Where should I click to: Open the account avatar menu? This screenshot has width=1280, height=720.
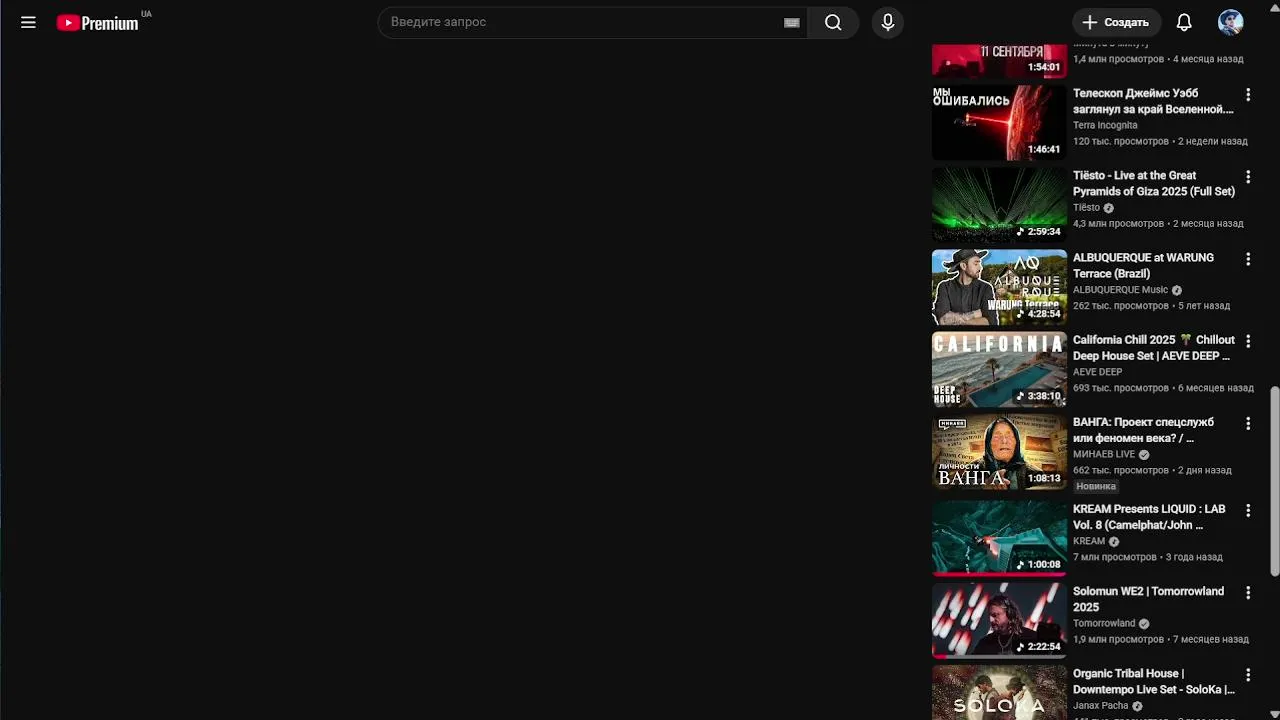(x=1231, y=22)
